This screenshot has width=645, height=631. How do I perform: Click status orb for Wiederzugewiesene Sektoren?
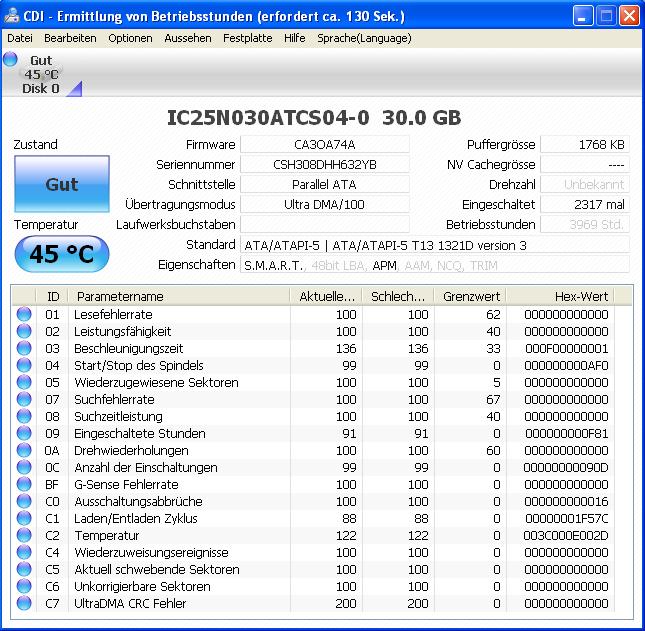(24, 382)
